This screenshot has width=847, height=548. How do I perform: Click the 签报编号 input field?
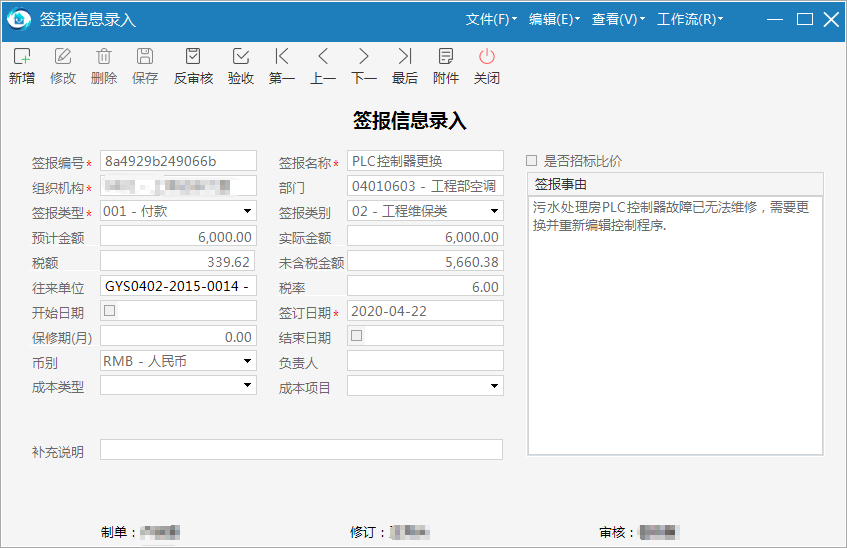pyautogui.click(x=178, y=161)
